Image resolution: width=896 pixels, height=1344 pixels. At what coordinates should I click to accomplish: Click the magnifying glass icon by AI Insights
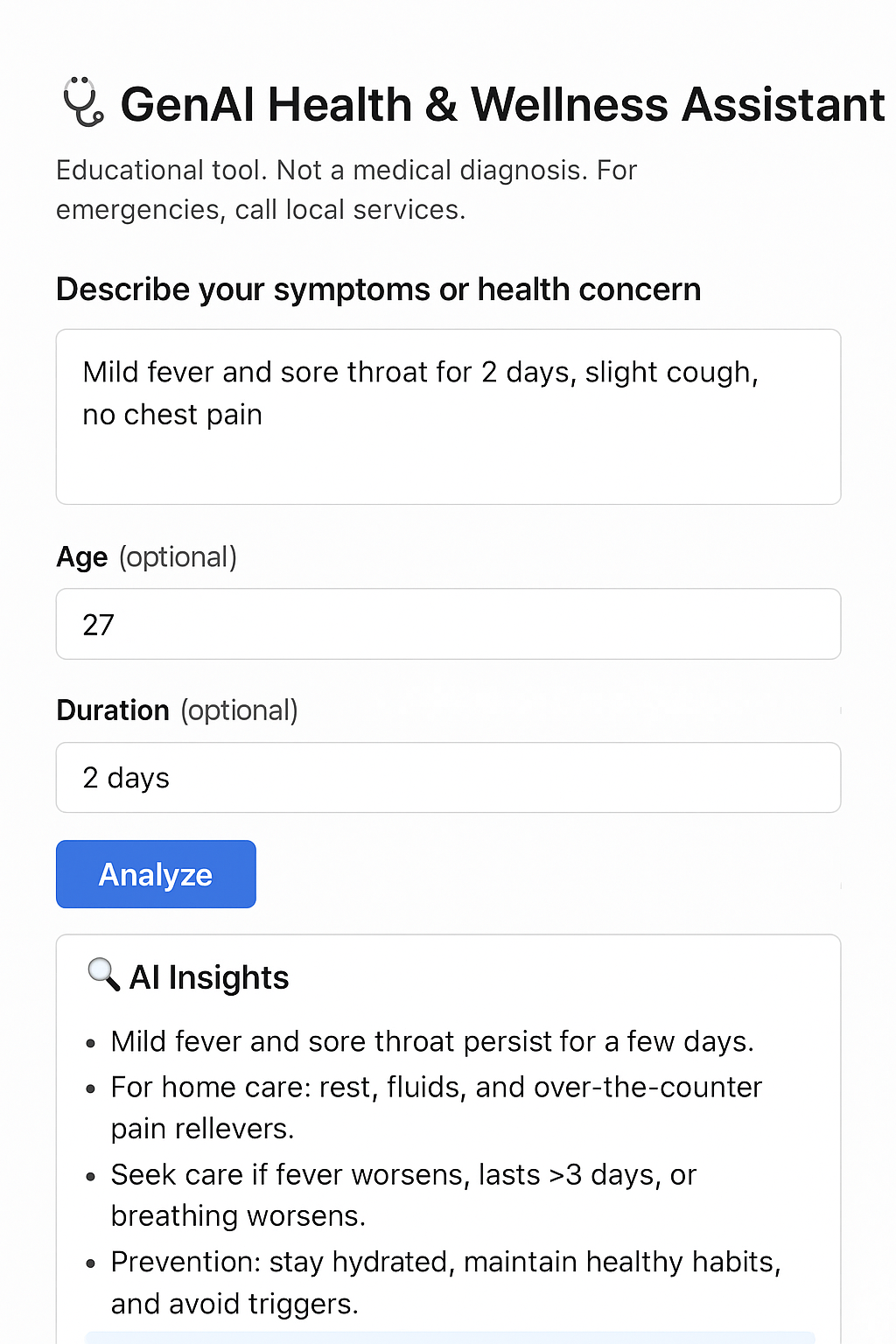tap(103, 974)
